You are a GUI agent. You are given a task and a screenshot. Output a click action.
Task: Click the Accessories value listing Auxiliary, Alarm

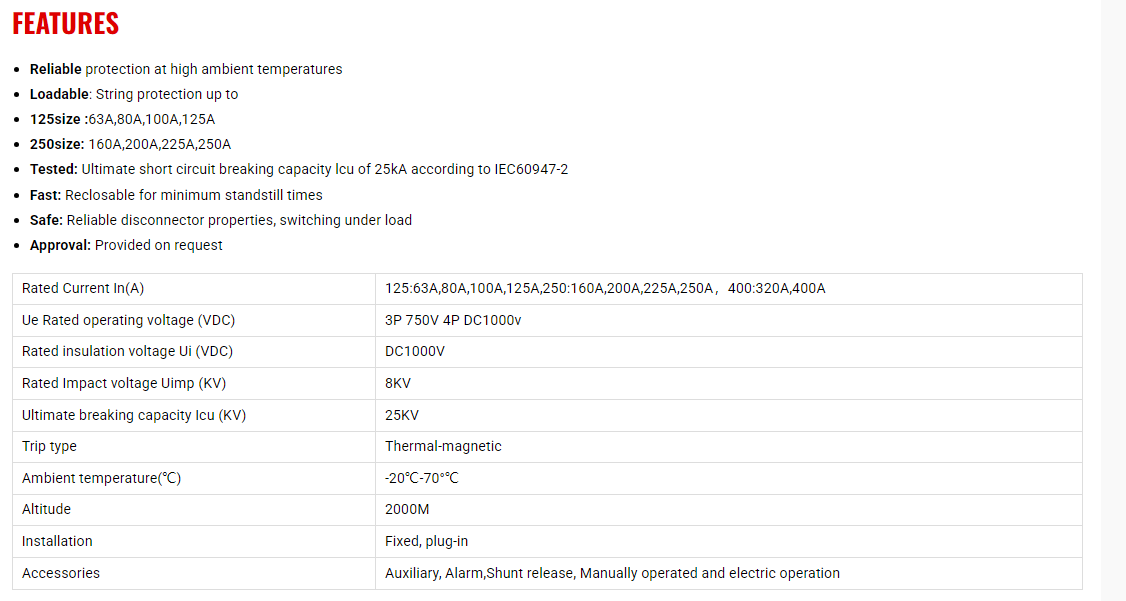[612, 573]
